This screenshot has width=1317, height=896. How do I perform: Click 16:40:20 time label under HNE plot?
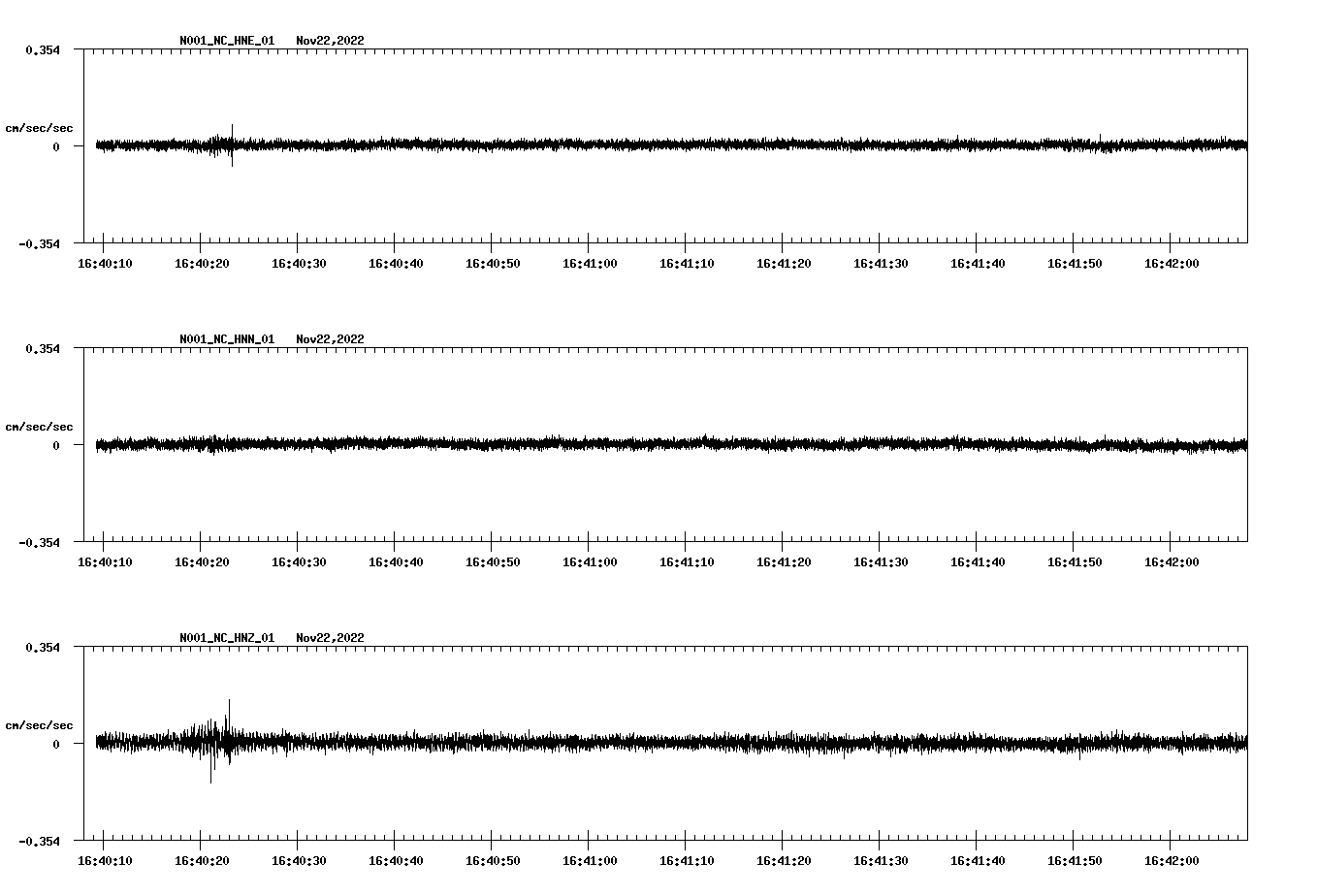[202, 264]
